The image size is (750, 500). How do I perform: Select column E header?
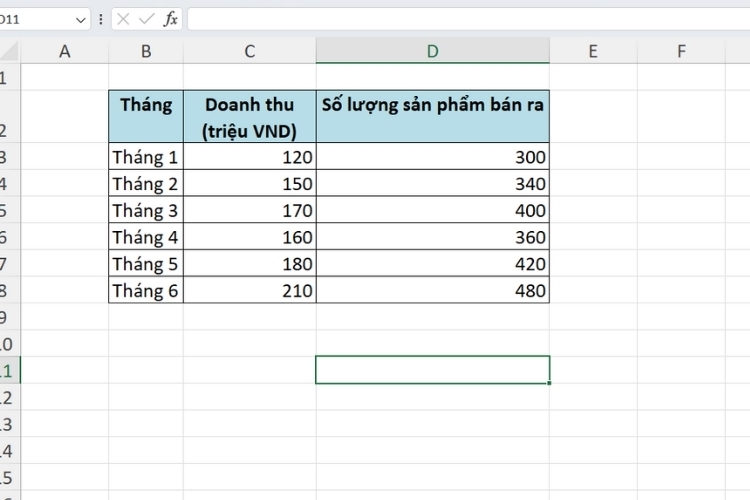point(593,51)
